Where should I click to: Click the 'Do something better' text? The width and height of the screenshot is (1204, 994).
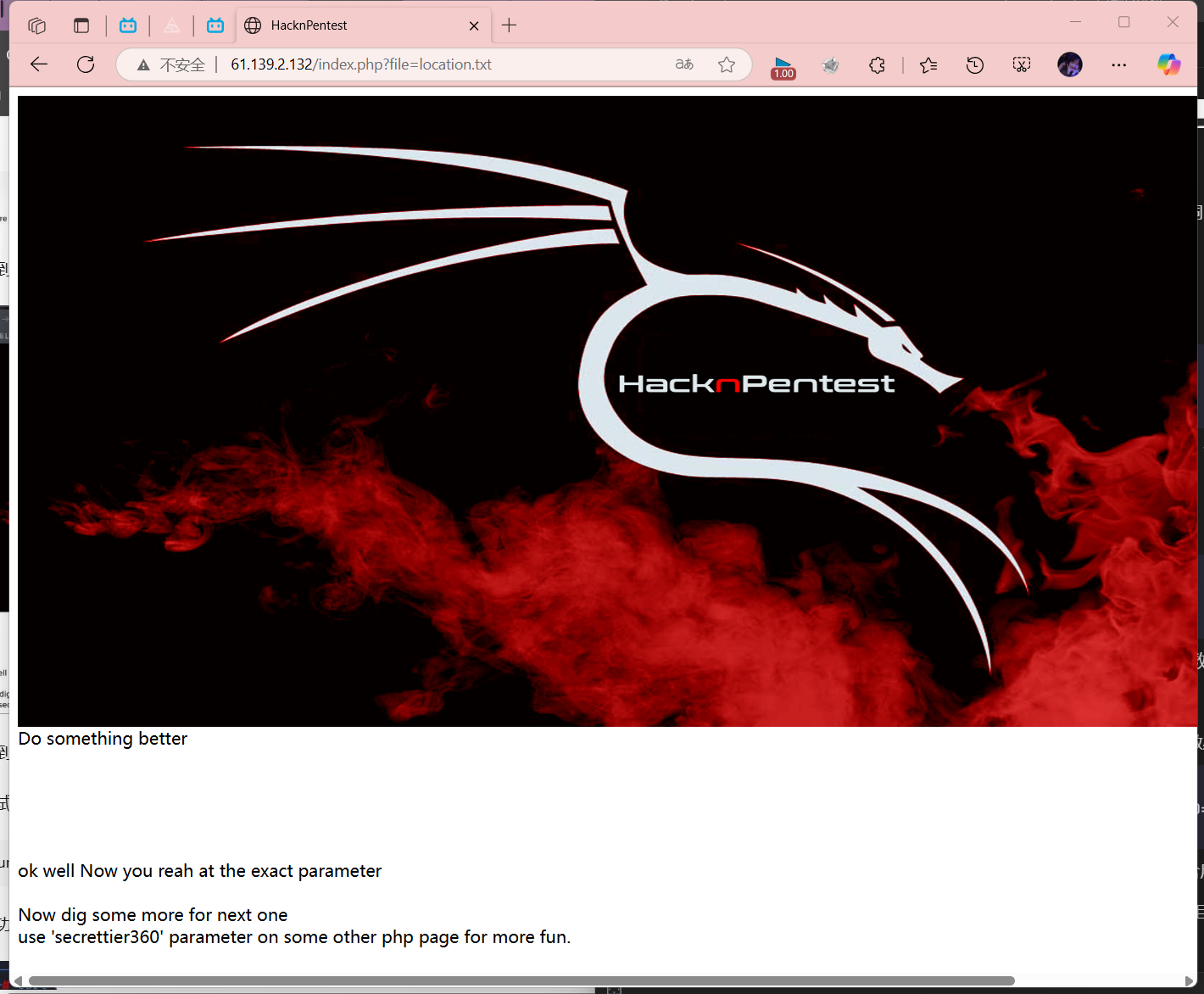[103, 739]
